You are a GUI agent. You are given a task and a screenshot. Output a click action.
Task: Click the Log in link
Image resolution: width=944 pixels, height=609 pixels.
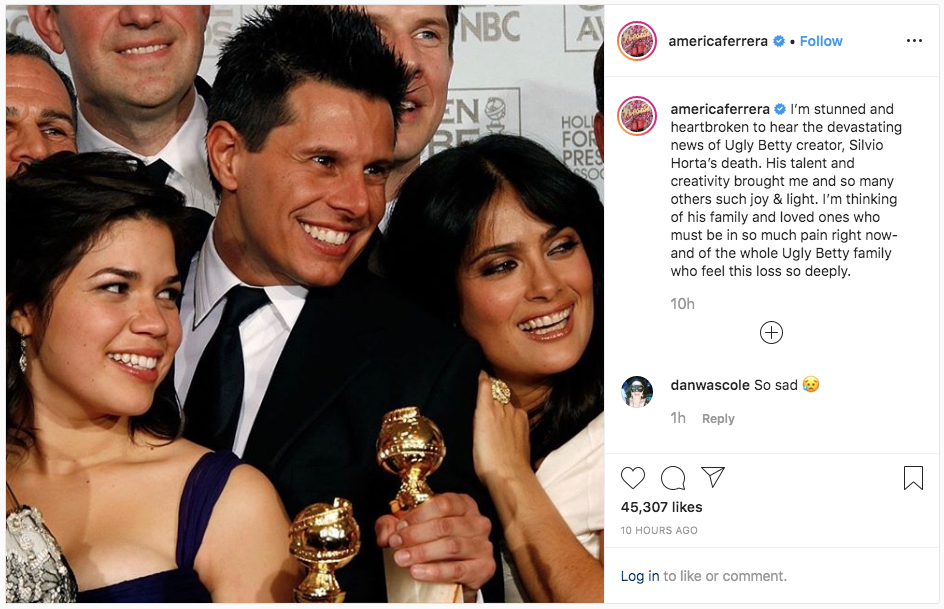[640, 576]
